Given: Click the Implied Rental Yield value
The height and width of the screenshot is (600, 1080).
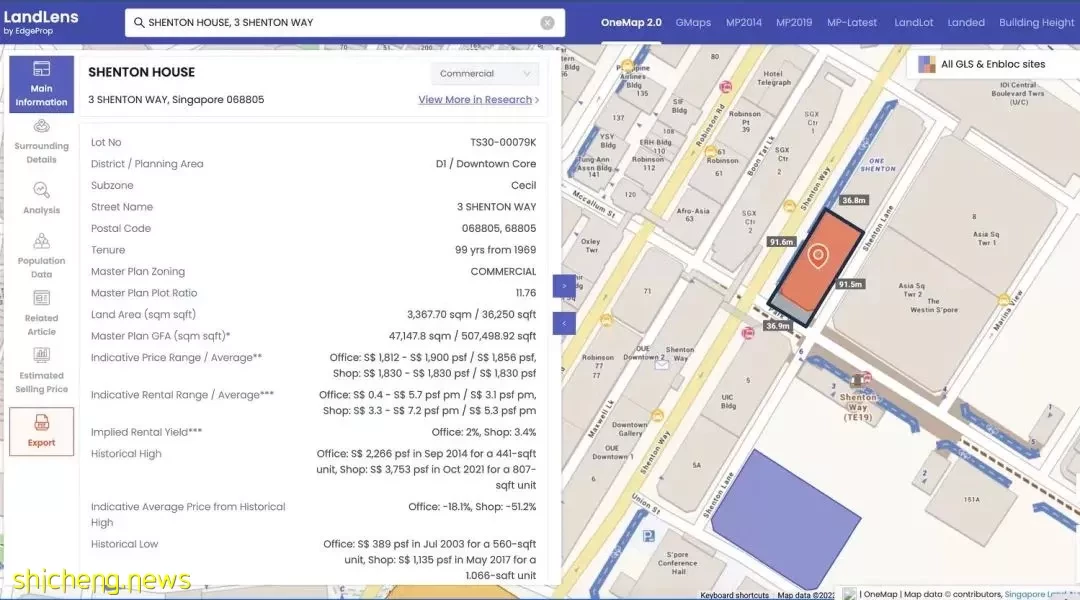Looking at the screenshot, I should [x=484, y=433].
